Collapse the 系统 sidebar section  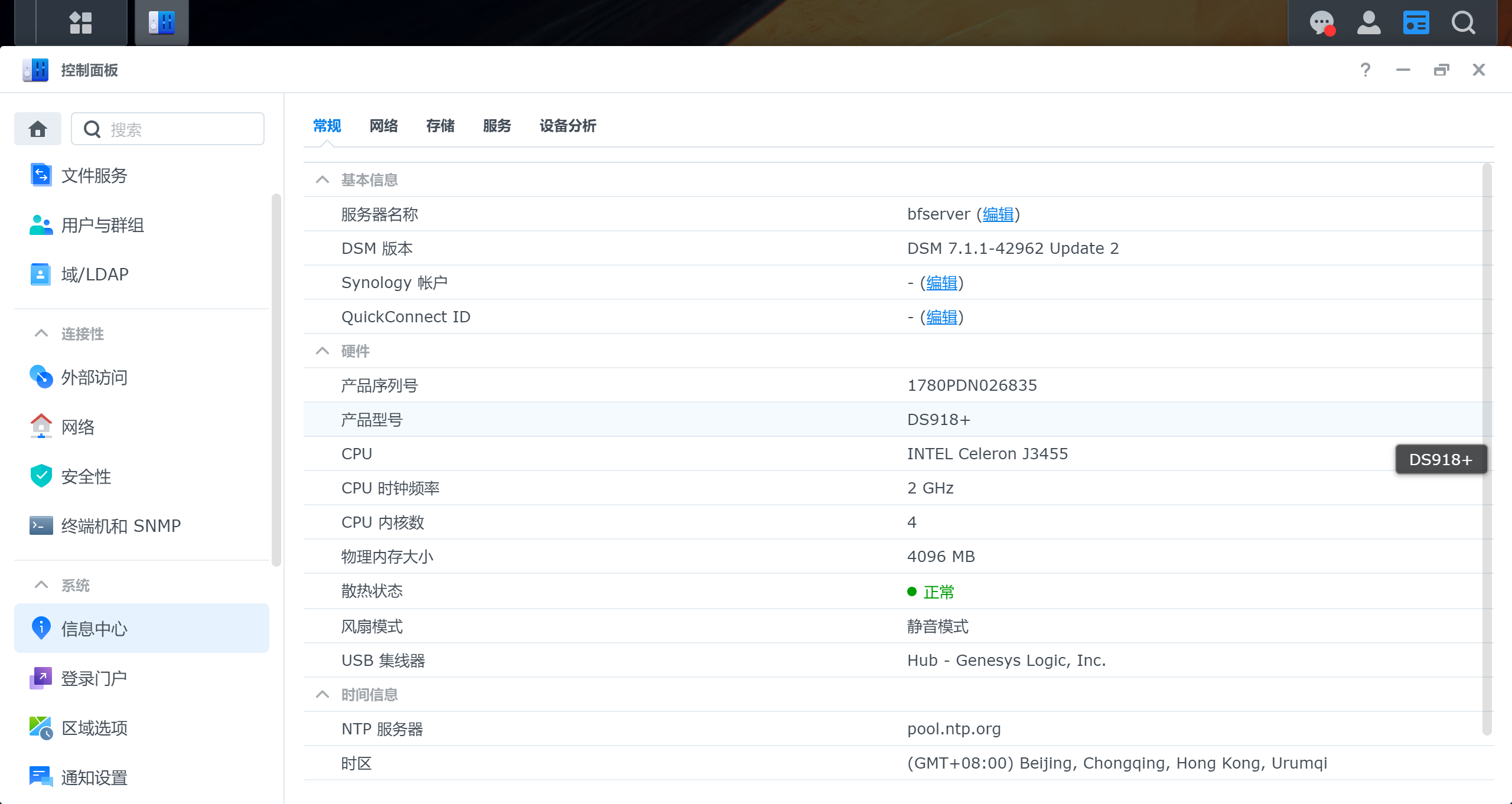point(41,585)
